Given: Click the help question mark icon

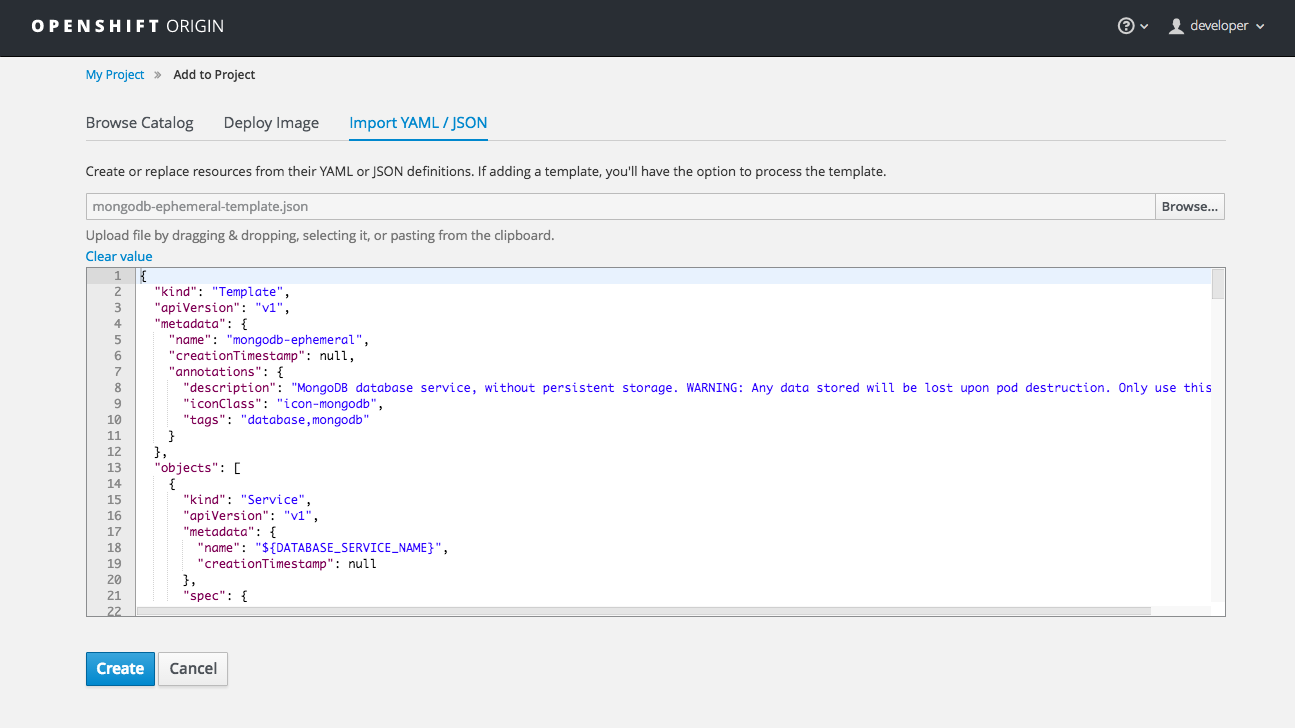Looking at the screenshot, I should coord(1126,26).
